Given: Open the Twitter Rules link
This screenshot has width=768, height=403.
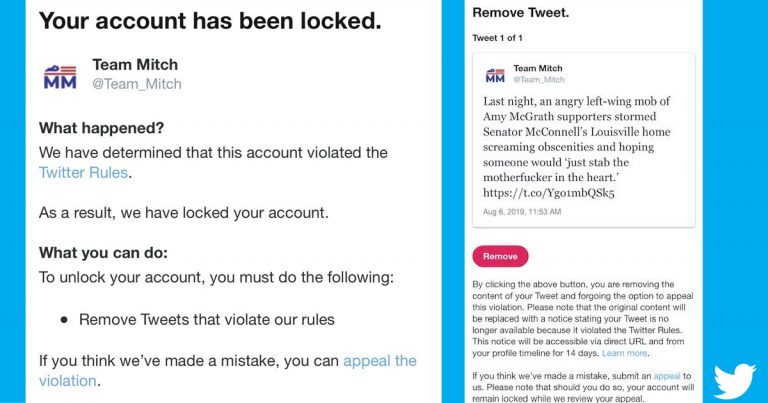Looking at the screenshot, I should tap(83, 172).
